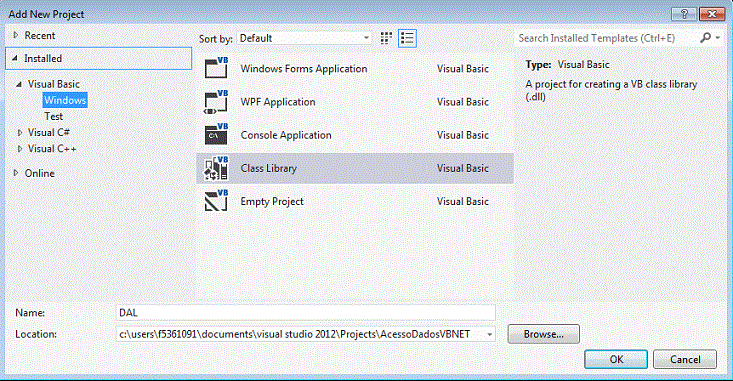Select the Visual Basic tree label

(54, 84)
